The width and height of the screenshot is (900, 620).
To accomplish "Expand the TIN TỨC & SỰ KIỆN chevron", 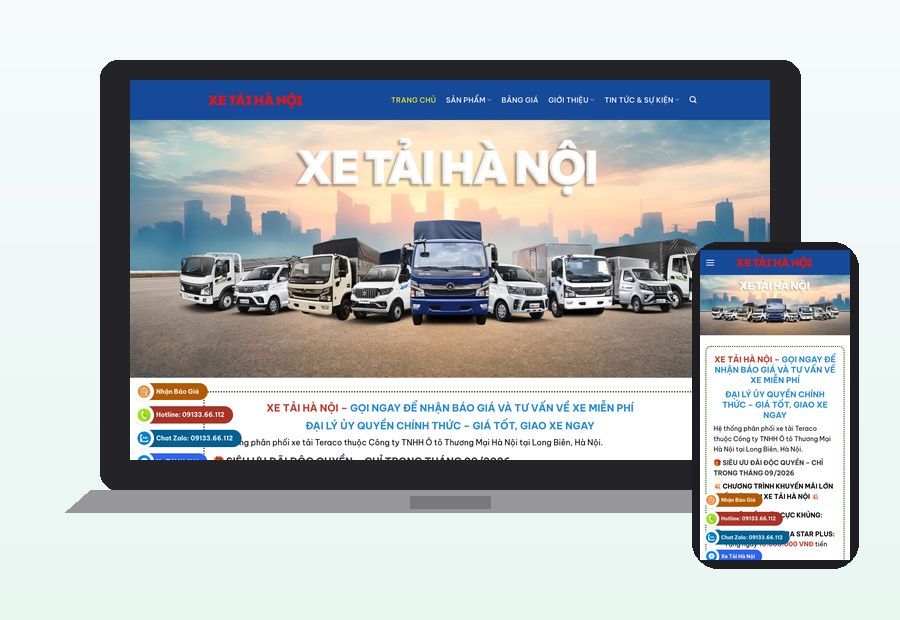I will point(677,100).
